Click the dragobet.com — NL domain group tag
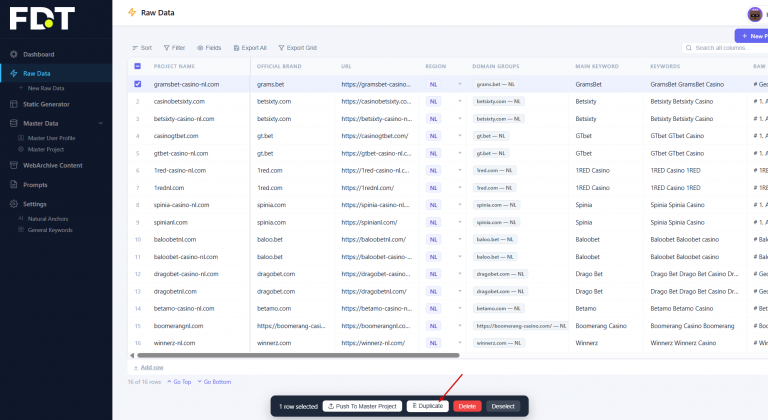 click(501, 274)
